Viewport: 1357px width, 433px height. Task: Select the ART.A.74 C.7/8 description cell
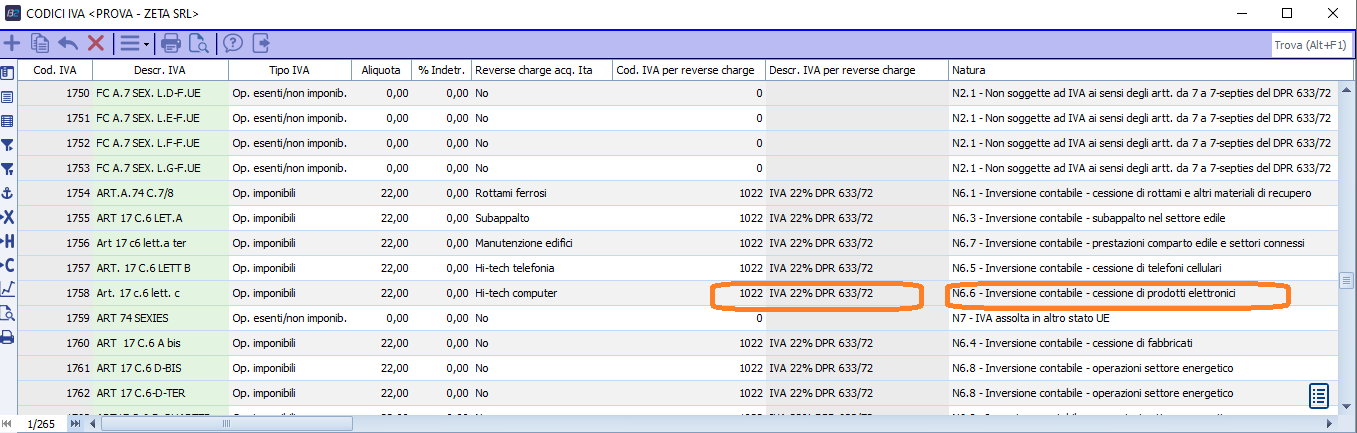click(x=161, y=194)
